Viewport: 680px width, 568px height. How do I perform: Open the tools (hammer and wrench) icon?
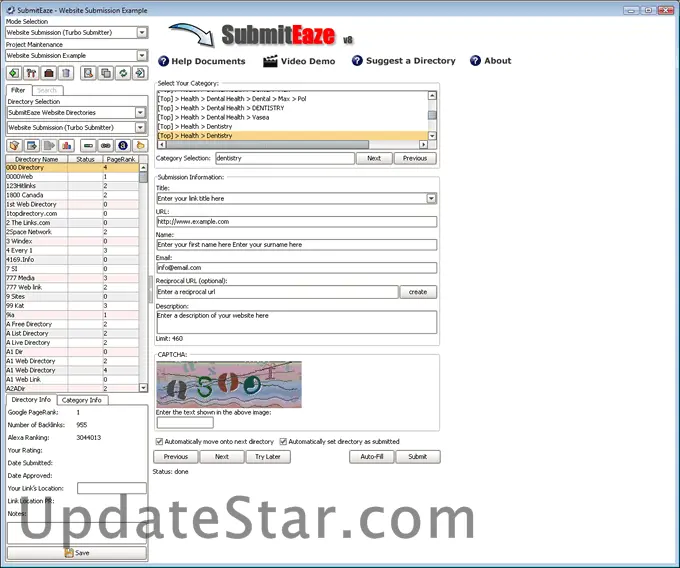pos(31,73)
